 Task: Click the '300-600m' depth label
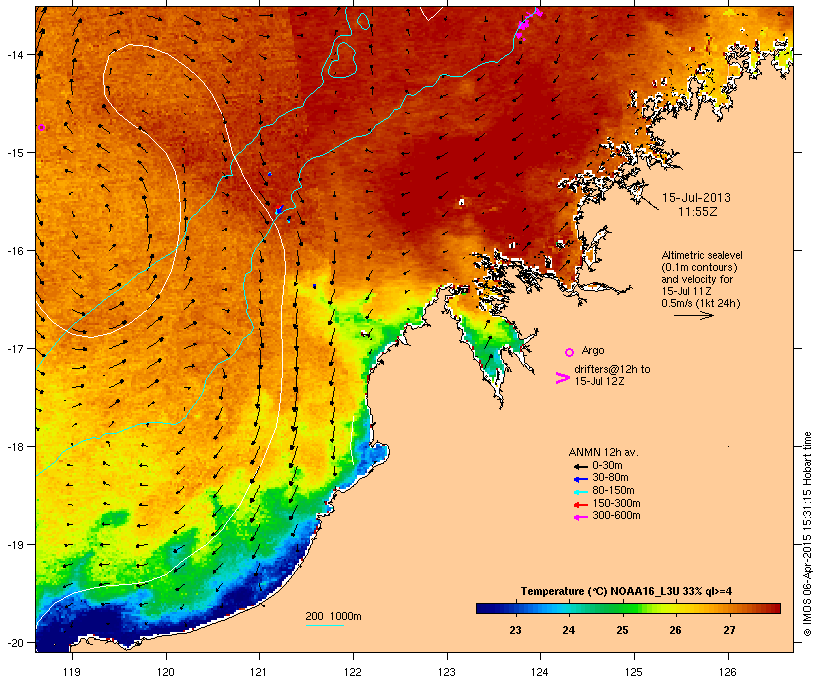click(x=616, y=516)
